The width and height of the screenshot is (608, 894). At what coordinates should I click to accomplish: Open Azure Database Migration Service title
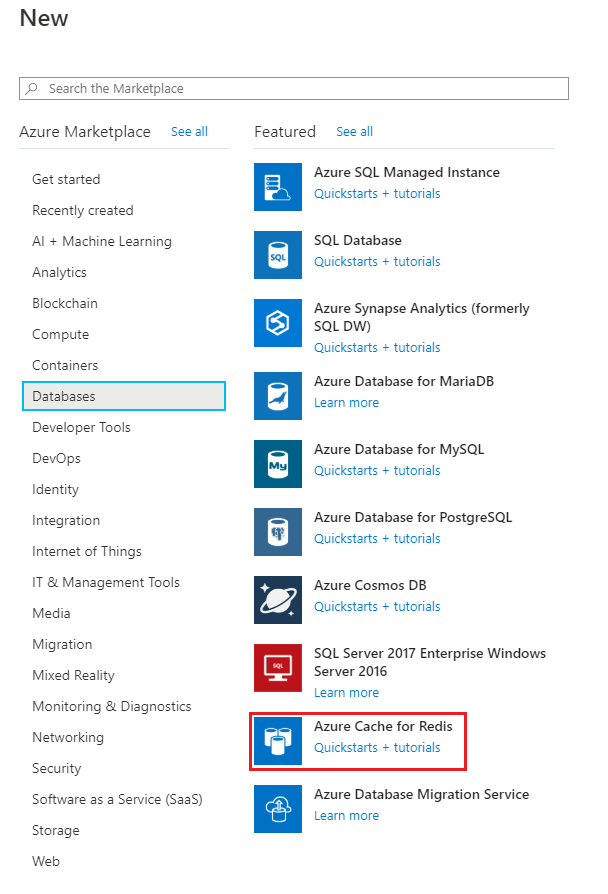421,794
